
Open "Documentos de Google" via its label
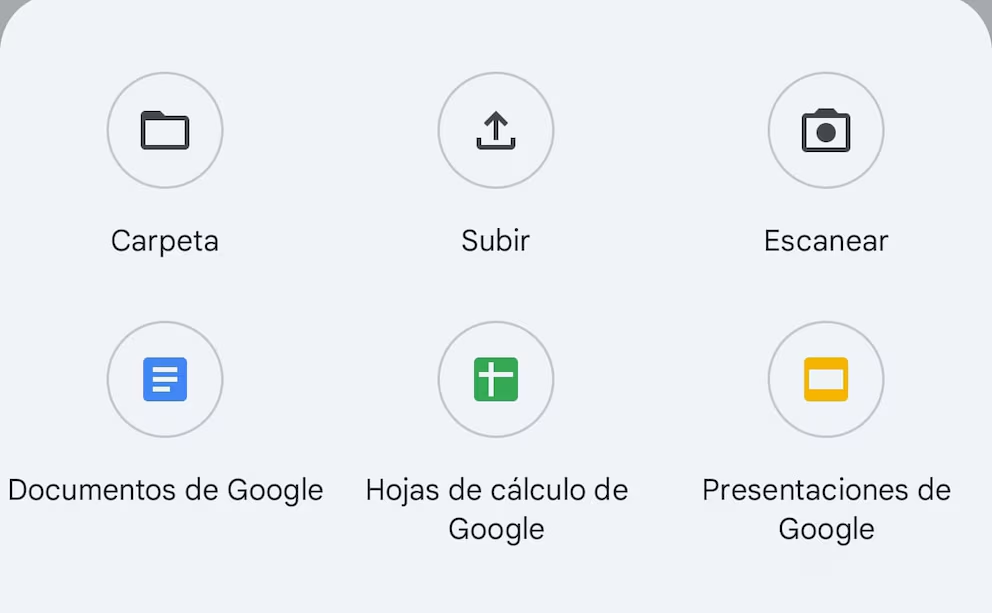point(165,490)
